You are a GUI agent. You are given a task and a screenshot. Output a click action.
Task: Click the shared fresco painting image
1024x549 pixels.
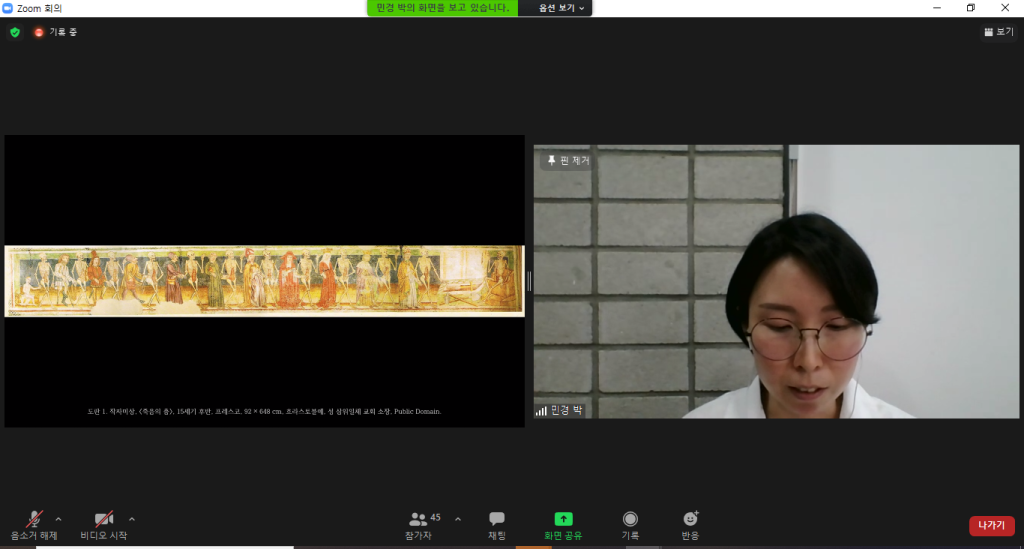264,281
